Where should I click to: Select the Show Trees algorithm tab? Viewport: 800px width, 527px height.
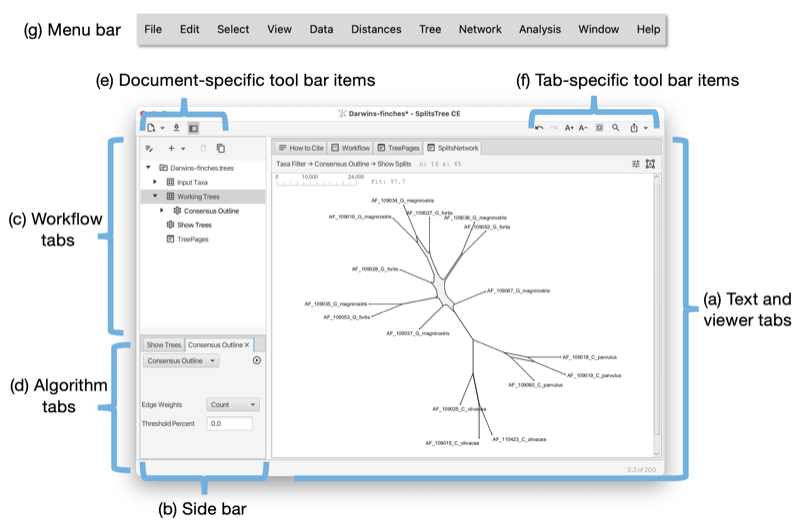click(164, 345)
